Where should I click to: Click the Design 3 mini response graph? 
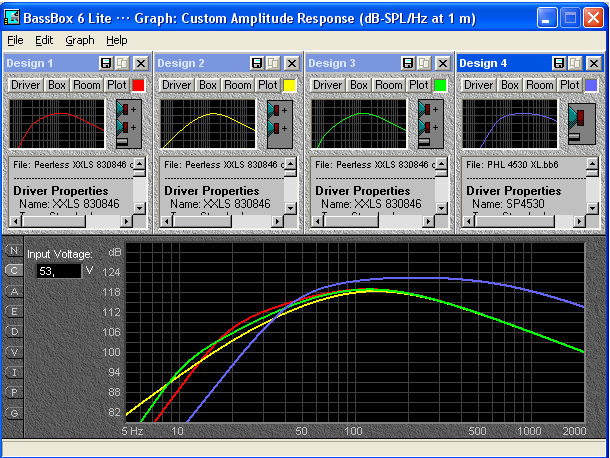tap(359, 124)
